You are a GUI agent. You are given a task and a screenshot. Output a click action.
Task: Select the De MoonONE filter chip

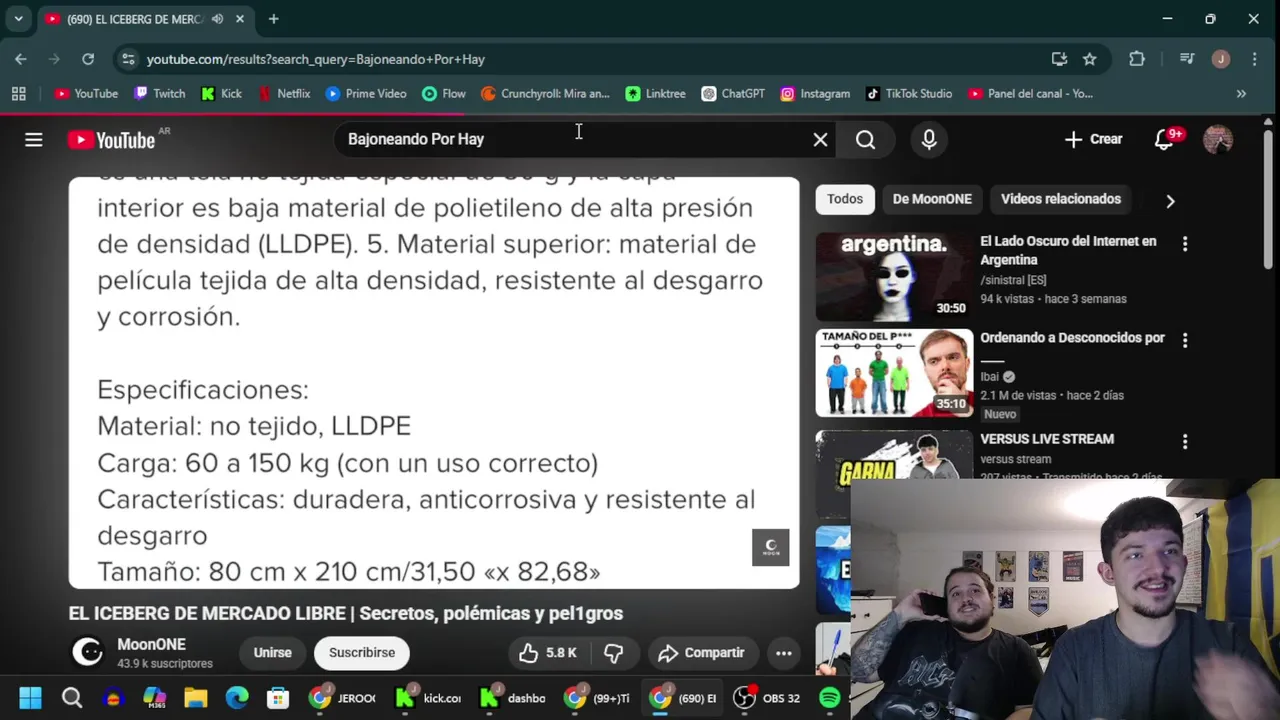click(x=932, y=199)
